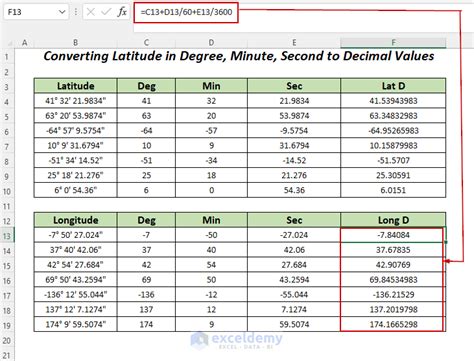Click cell with 137° 12' 7.1274"
Image resolution: width=474 pixels, height=361 pixels.
tap(75, 310)
